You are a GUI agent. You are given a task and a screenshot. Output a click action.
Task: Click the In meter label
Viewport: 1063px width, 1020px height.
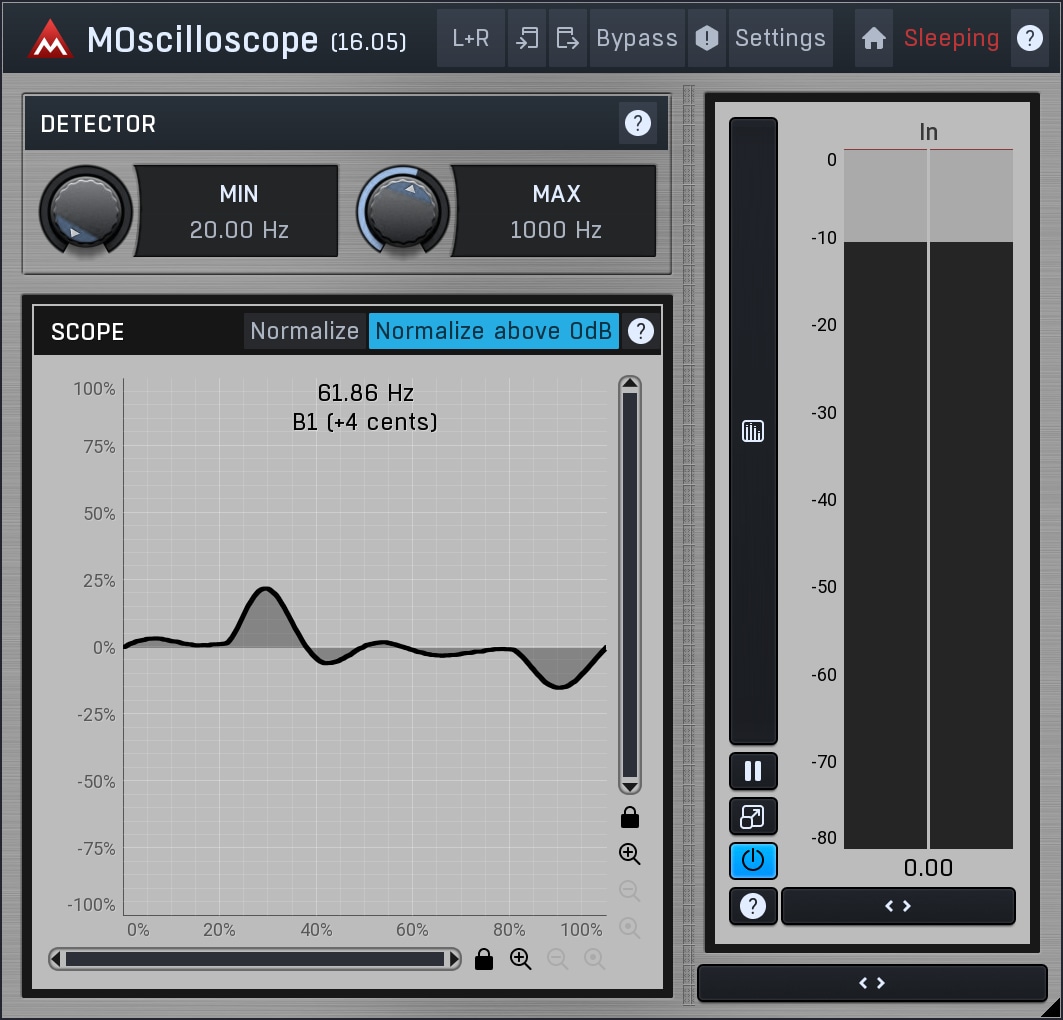(929, 131)
